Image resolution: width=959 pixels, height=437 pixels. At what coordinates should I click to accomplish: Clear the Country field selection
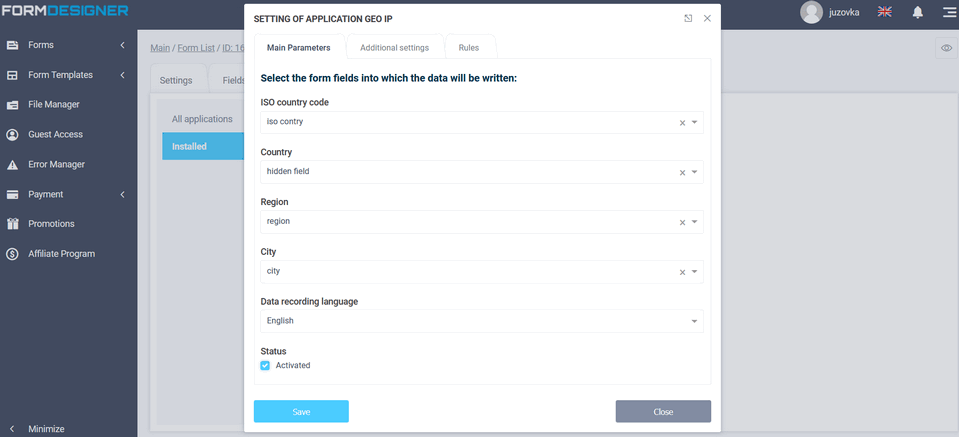click(682, 172)
